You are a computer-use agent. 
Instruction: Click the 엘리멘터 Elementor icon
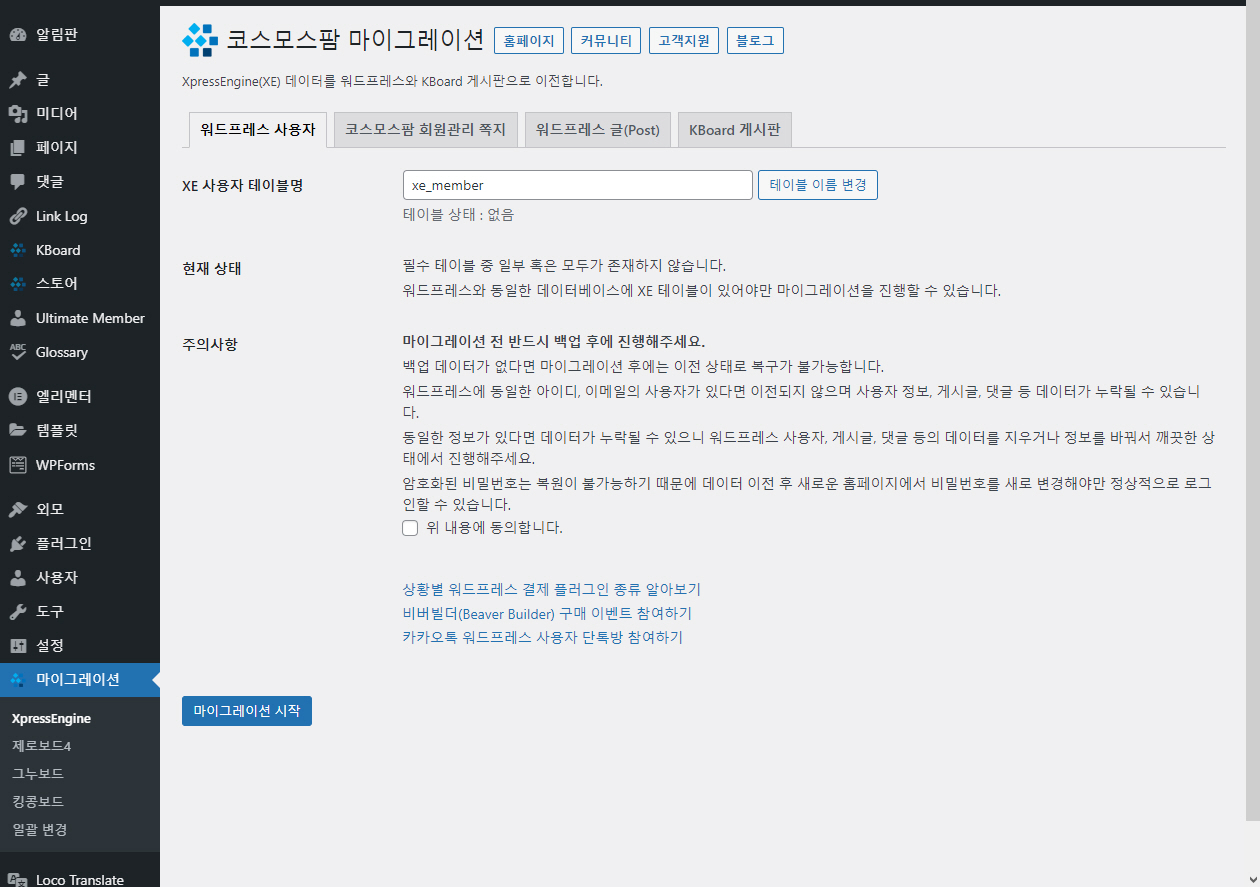tap(18, 396)
